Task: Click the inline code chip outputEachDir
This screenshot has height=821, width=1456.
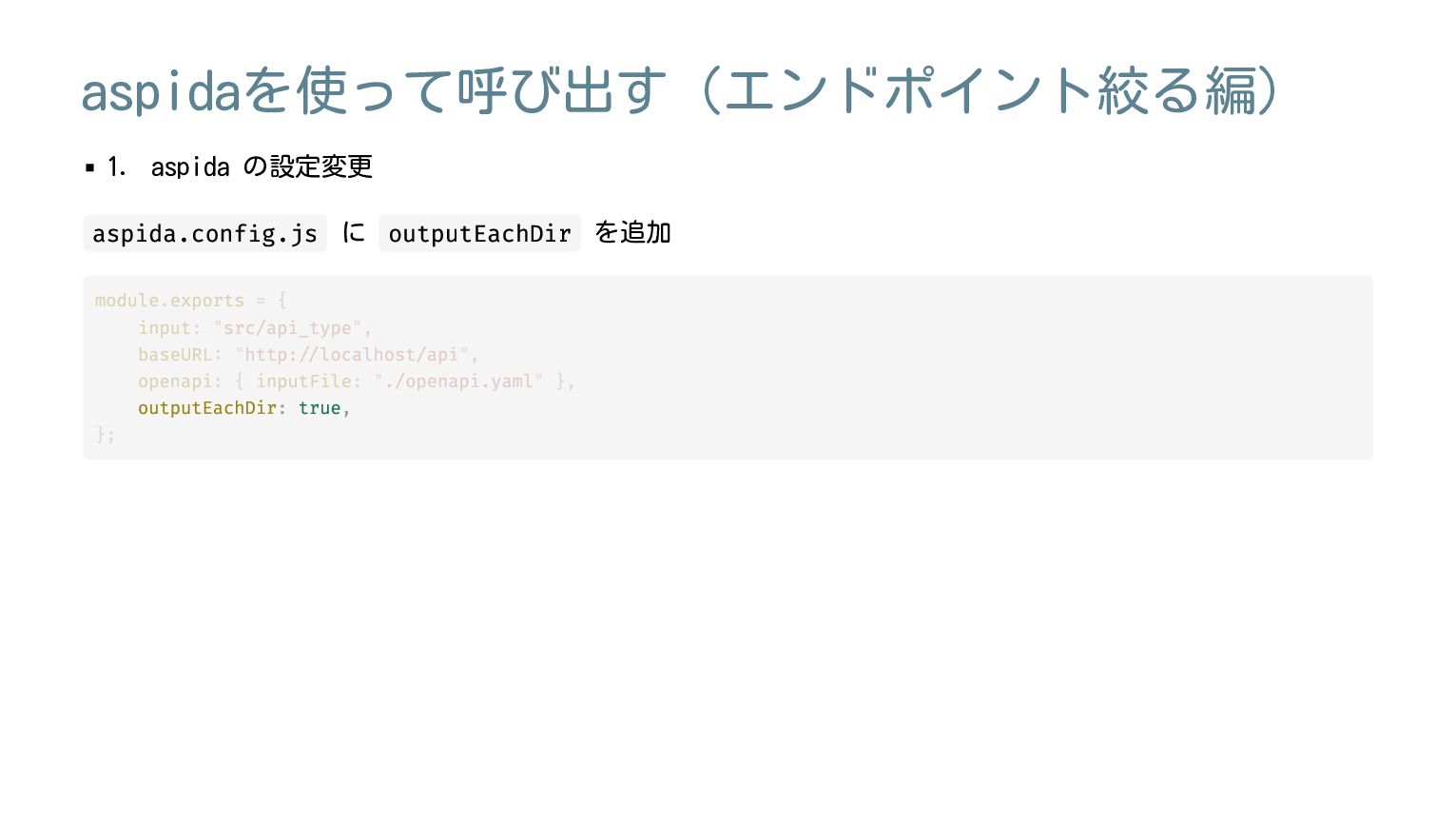Action: [479, 234]
